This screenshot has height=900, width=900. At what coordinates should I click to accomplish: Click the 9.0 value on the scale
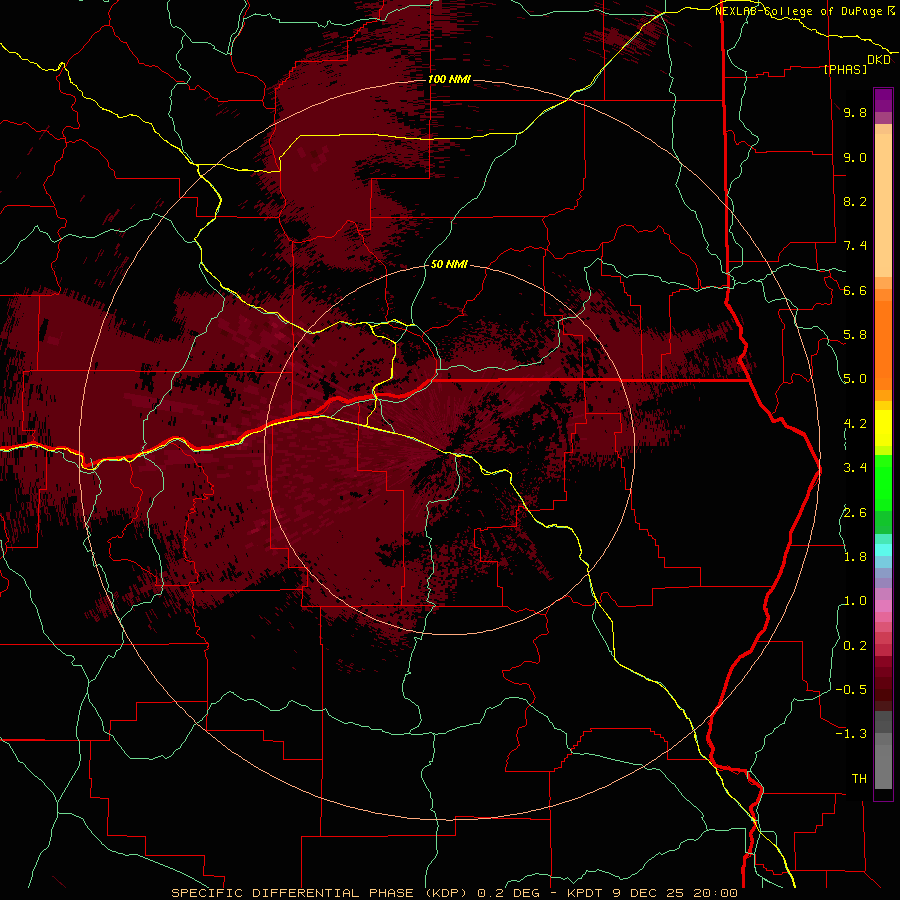pos(855,157)
